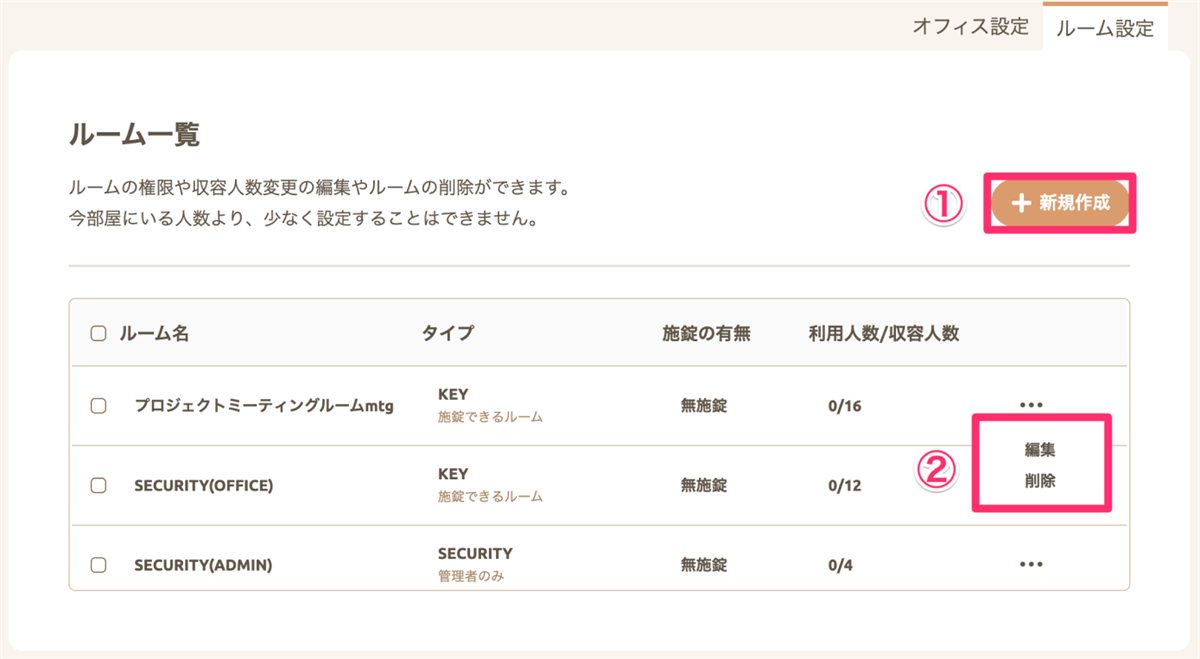Viewport: 1200px width, 659px height.
Task: Select the ルーム設定 tab
Action: [1105, 28]
